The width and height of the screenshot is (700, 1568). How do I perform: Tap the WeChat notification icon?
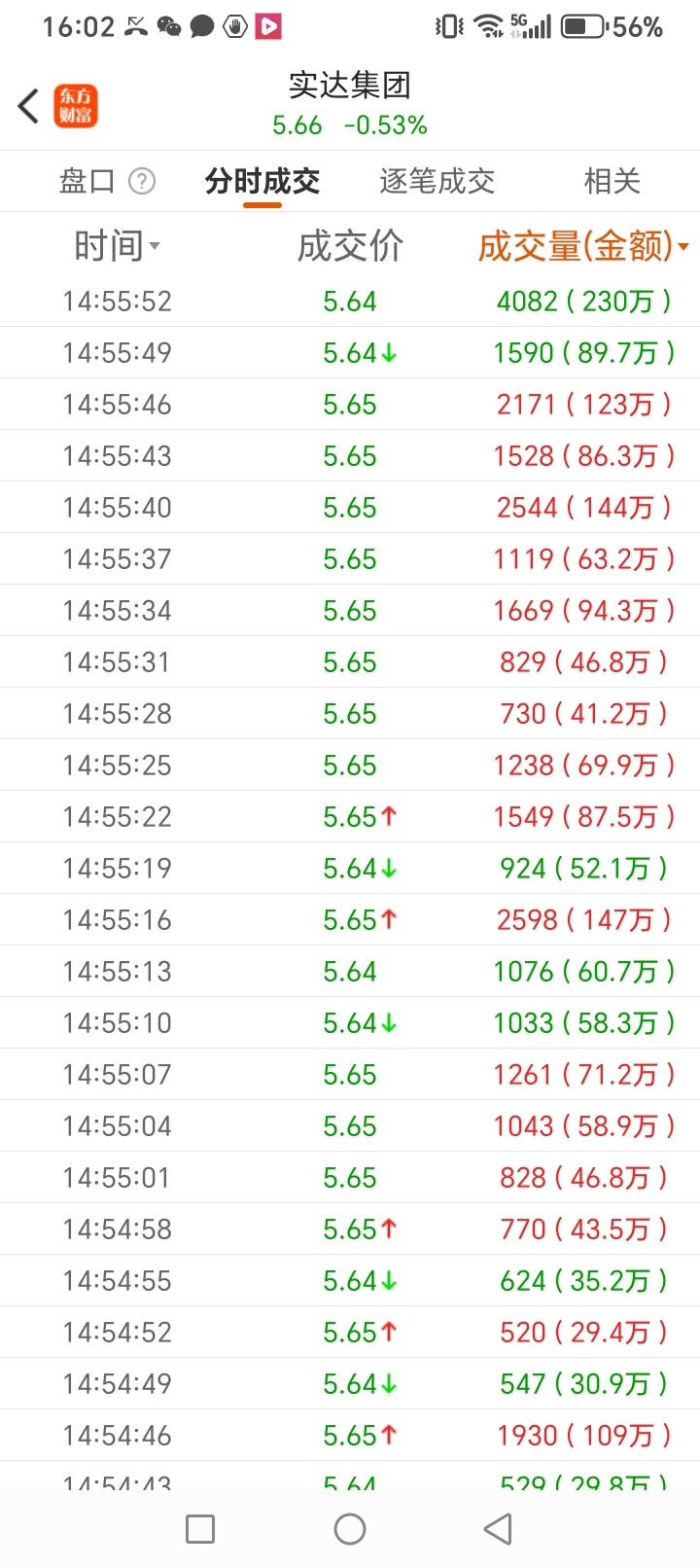pyautogui.click(x=169, y=26)
